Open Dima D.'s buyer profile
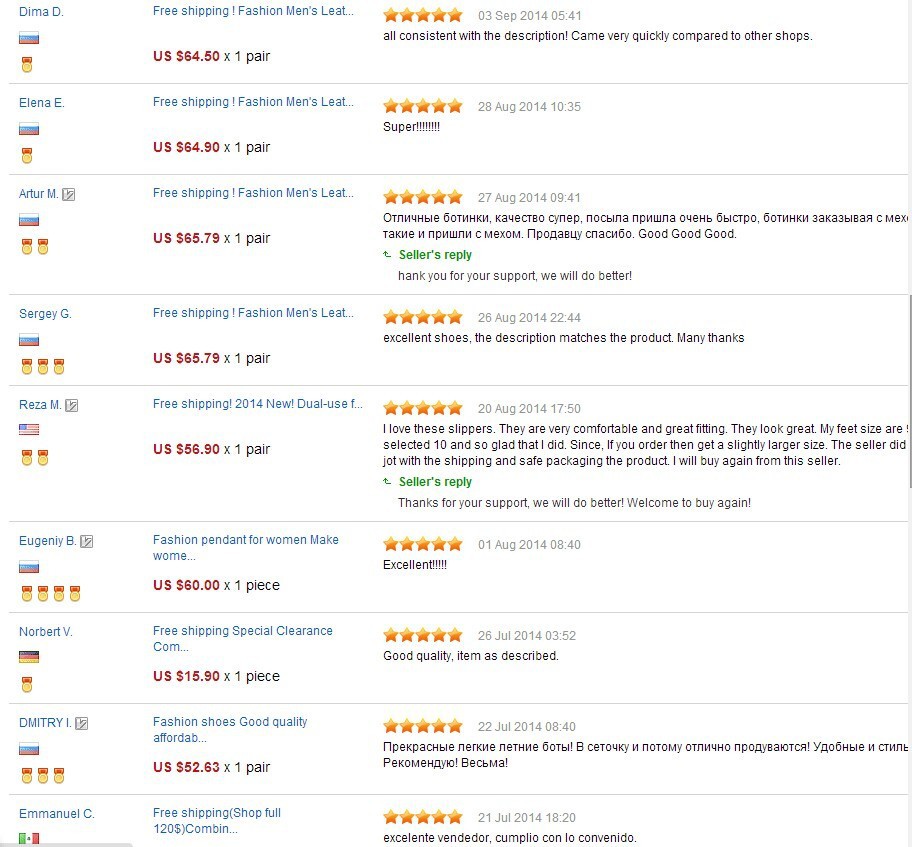This screenshot has width=912, height=847. coord(41,12)
